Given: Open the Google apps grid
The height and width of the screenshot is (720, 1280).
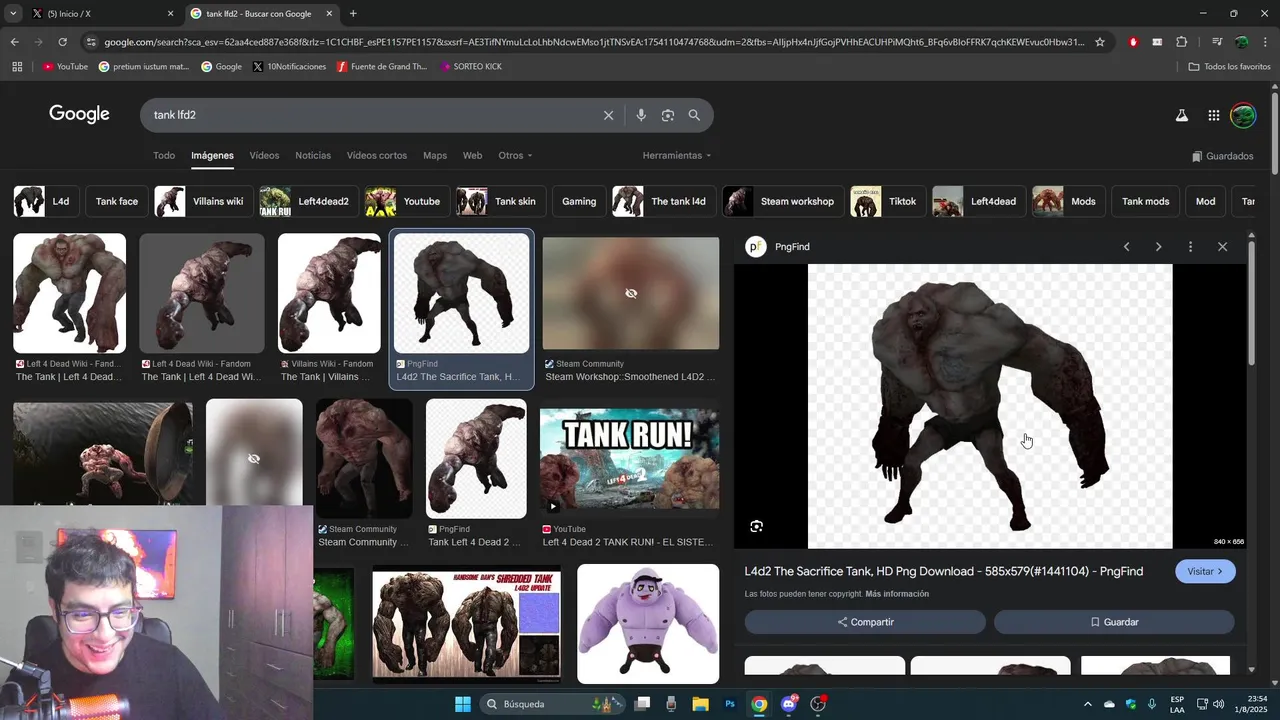Looking at the screenshot, I should (1213, 115).
